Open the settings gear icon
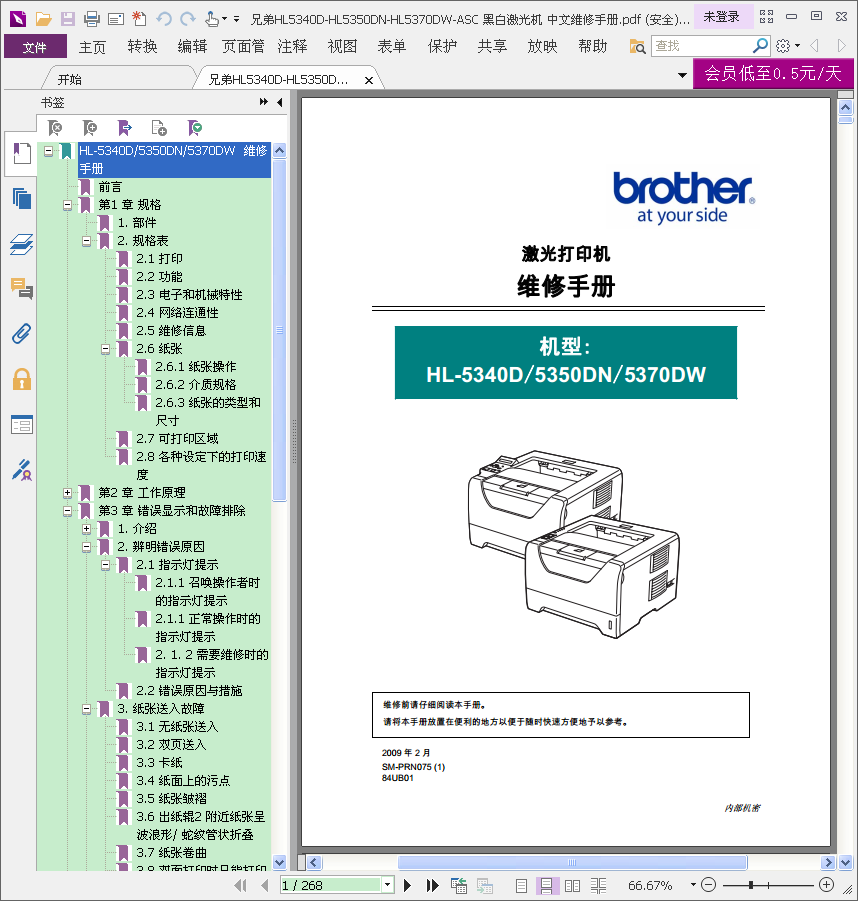Image resolution: width=858 pixels, height=901 pixels. [783, 46]
